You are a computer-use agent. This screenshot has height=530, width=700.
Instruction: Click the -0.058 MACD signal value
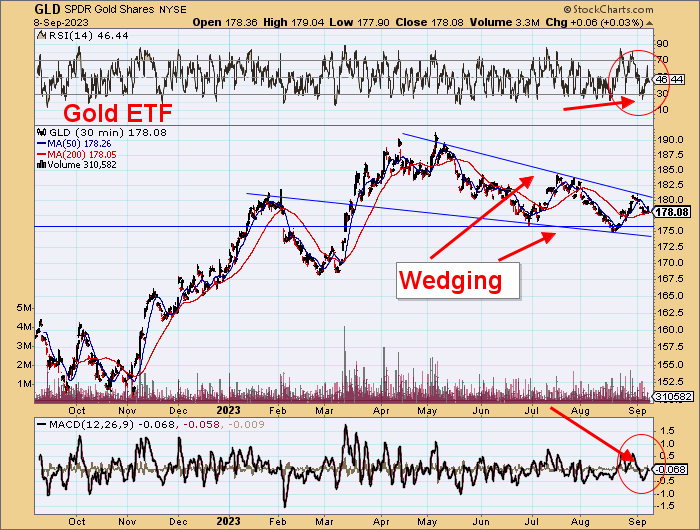click(x=200, y=425)
